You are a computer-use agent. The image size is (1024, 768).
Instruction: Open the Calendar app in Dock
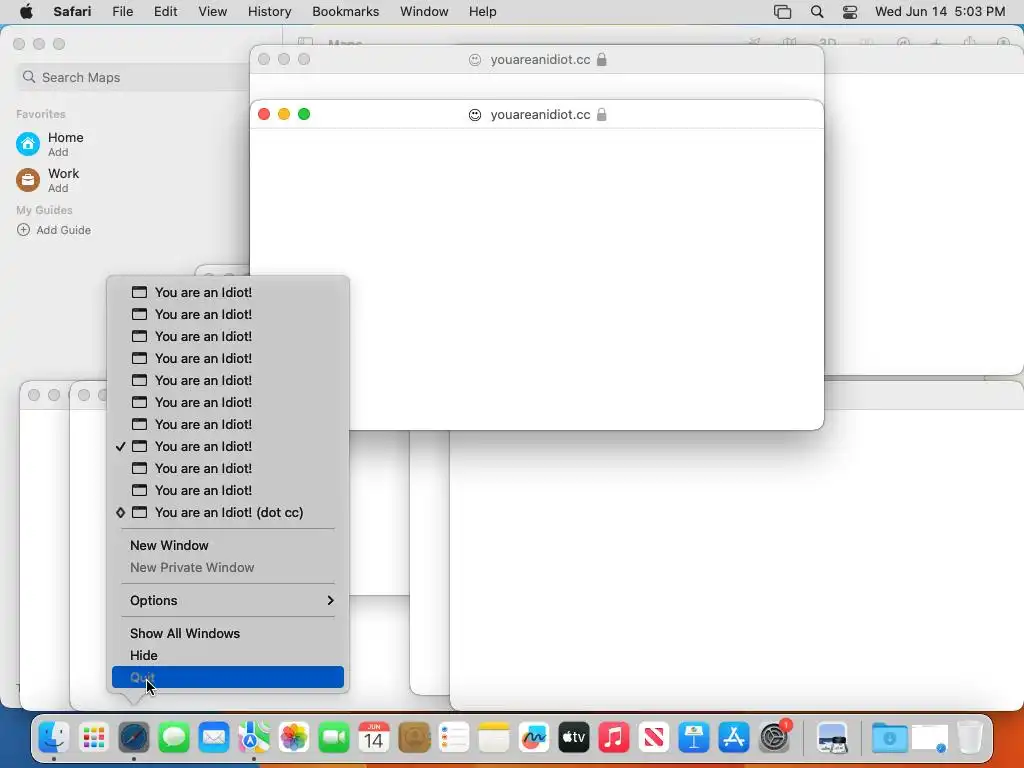pyautogui.click(x=374, y=738)
